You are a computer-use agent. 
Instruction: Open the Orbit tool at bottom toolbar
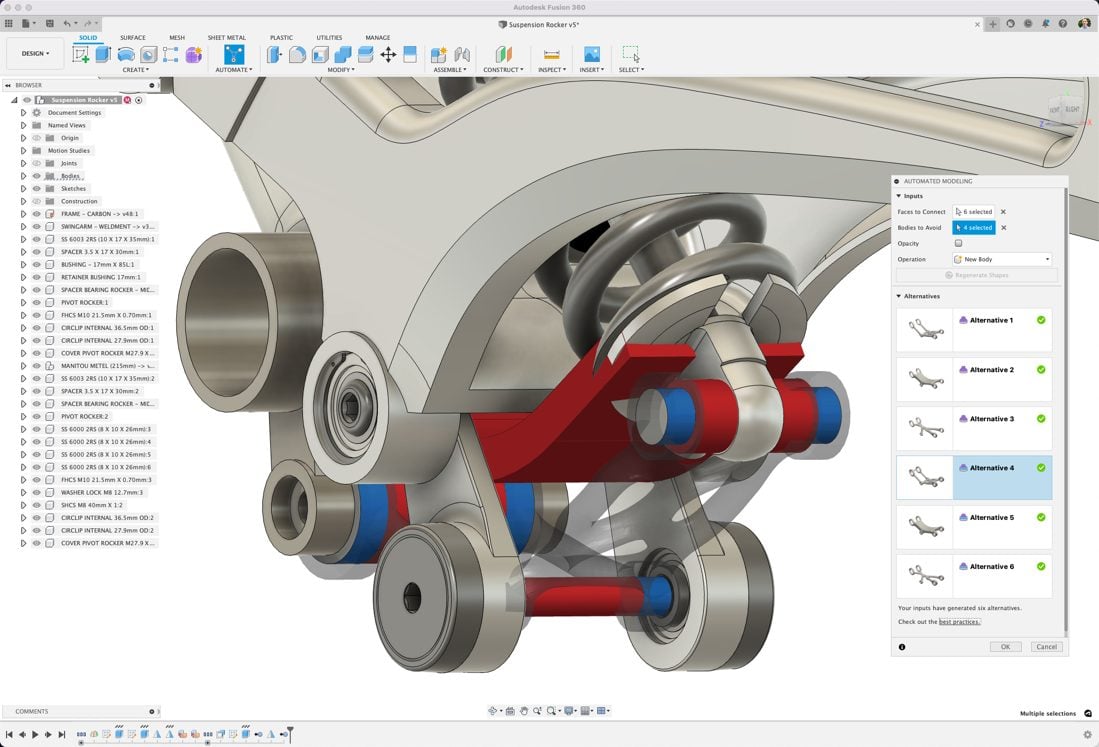(493, 711)
